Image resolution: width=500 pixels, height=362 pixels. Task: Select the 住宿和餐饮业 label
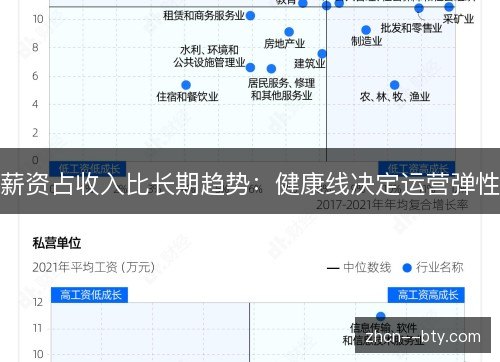click(x=187, y=97)
